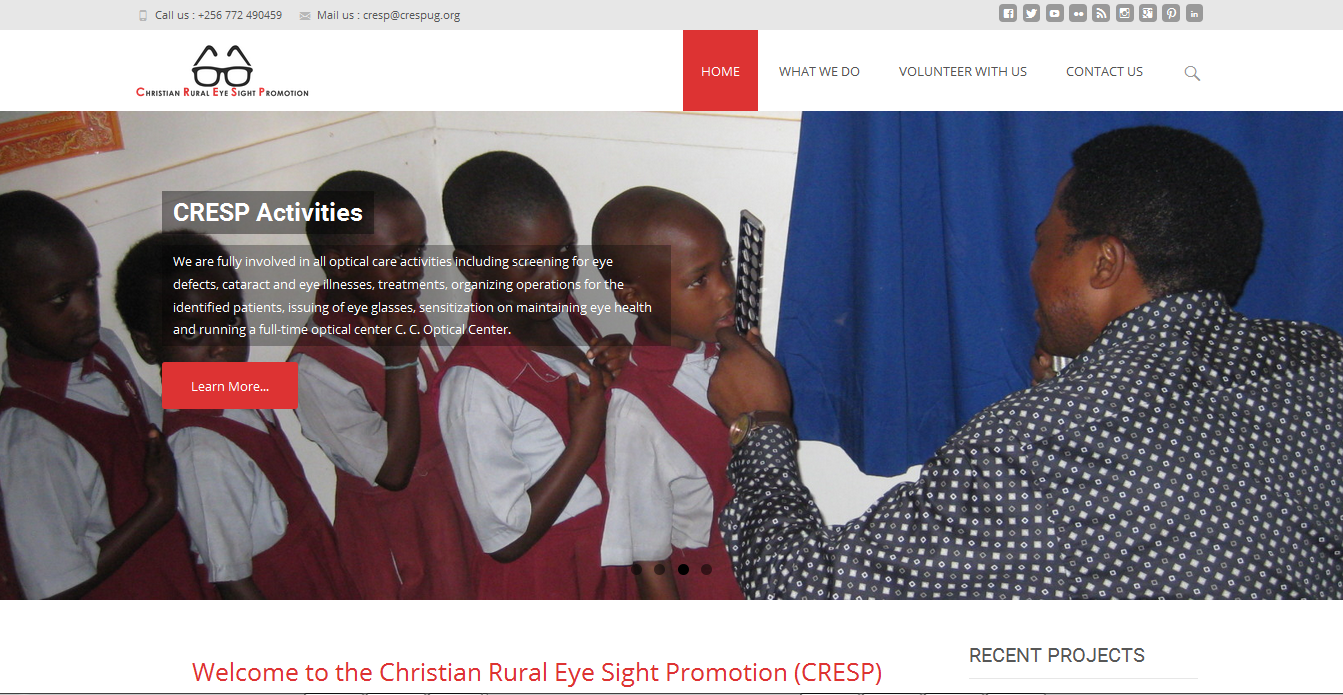
Task: Open the search magnifier icon
Action: click(1192, 72)
